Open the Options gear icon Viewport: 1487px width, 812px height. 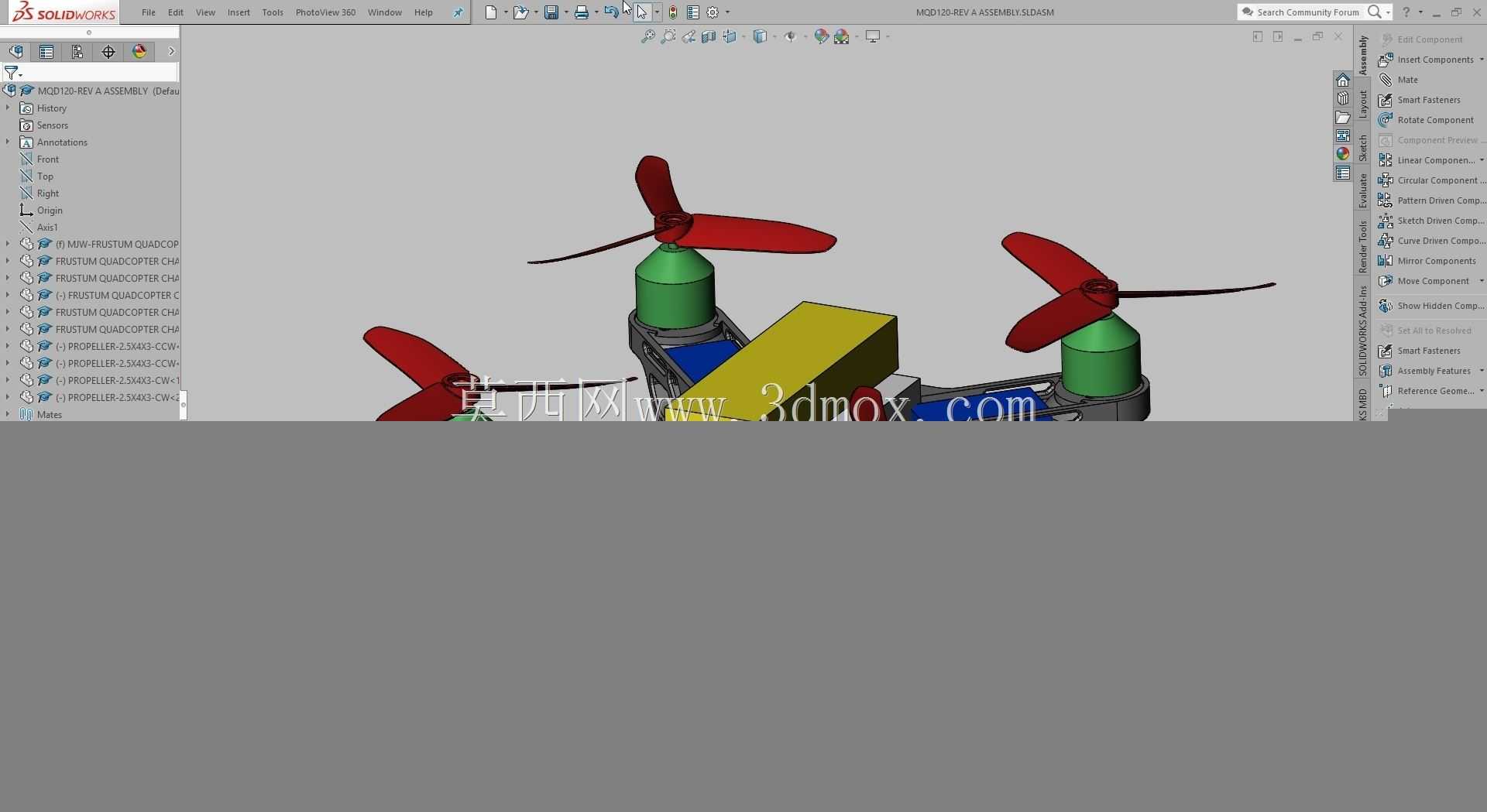(713, 12)
